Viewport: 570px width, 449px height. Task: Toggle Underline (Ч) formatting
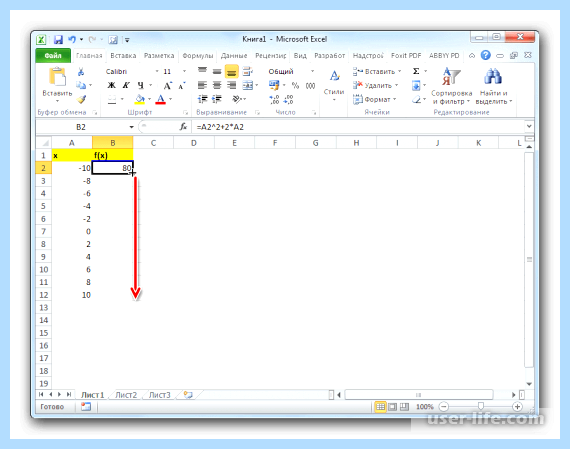point(140,85)
